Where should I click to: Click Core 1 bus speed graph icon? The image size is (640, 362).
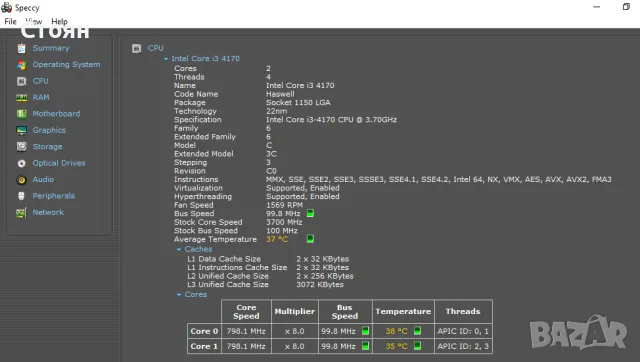click(x=365, y=346)
